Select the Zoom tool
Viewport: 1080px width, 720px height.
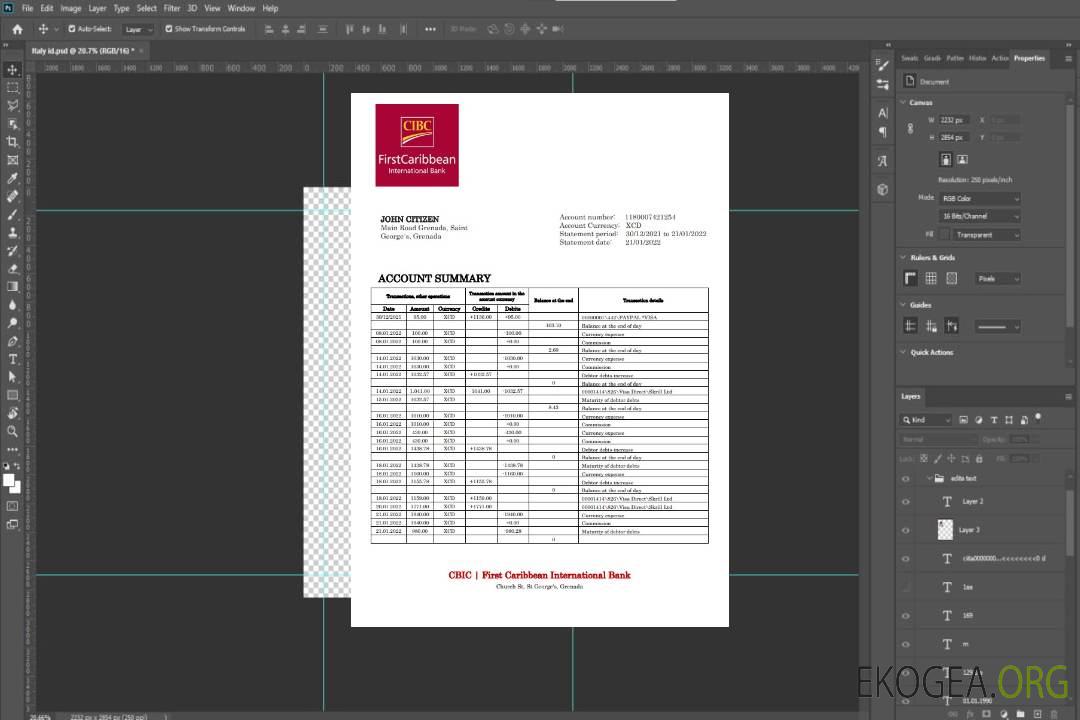click(12, 431)
